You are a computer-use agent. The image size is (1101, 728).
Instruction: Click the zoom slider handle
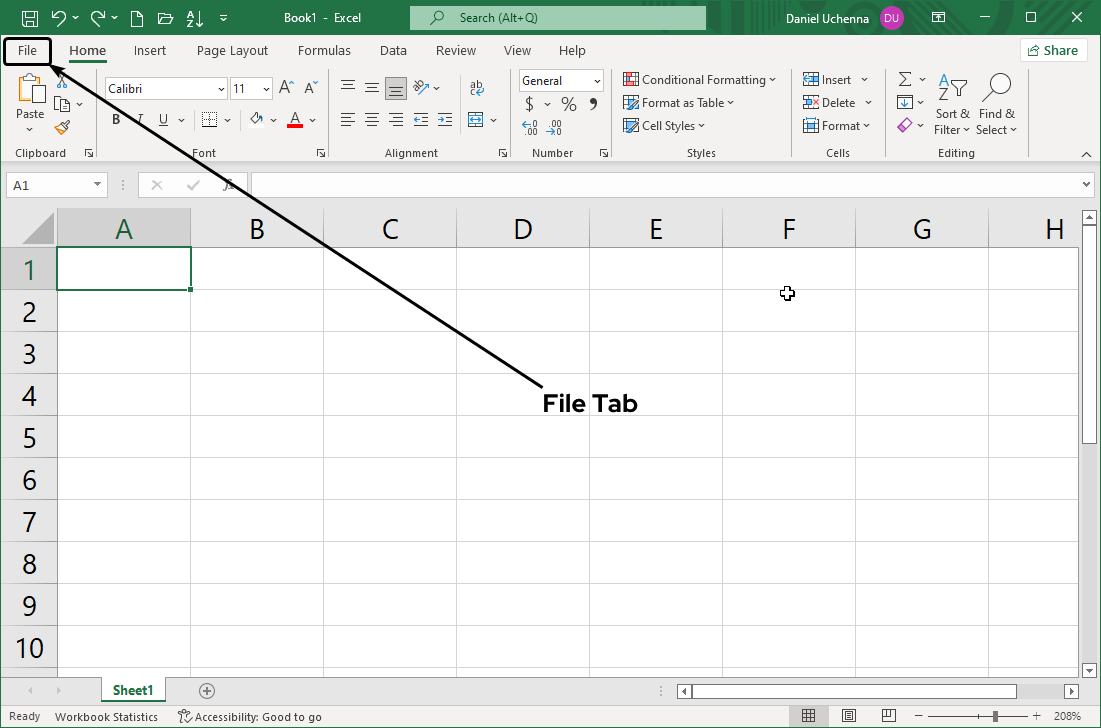(995, 716)
